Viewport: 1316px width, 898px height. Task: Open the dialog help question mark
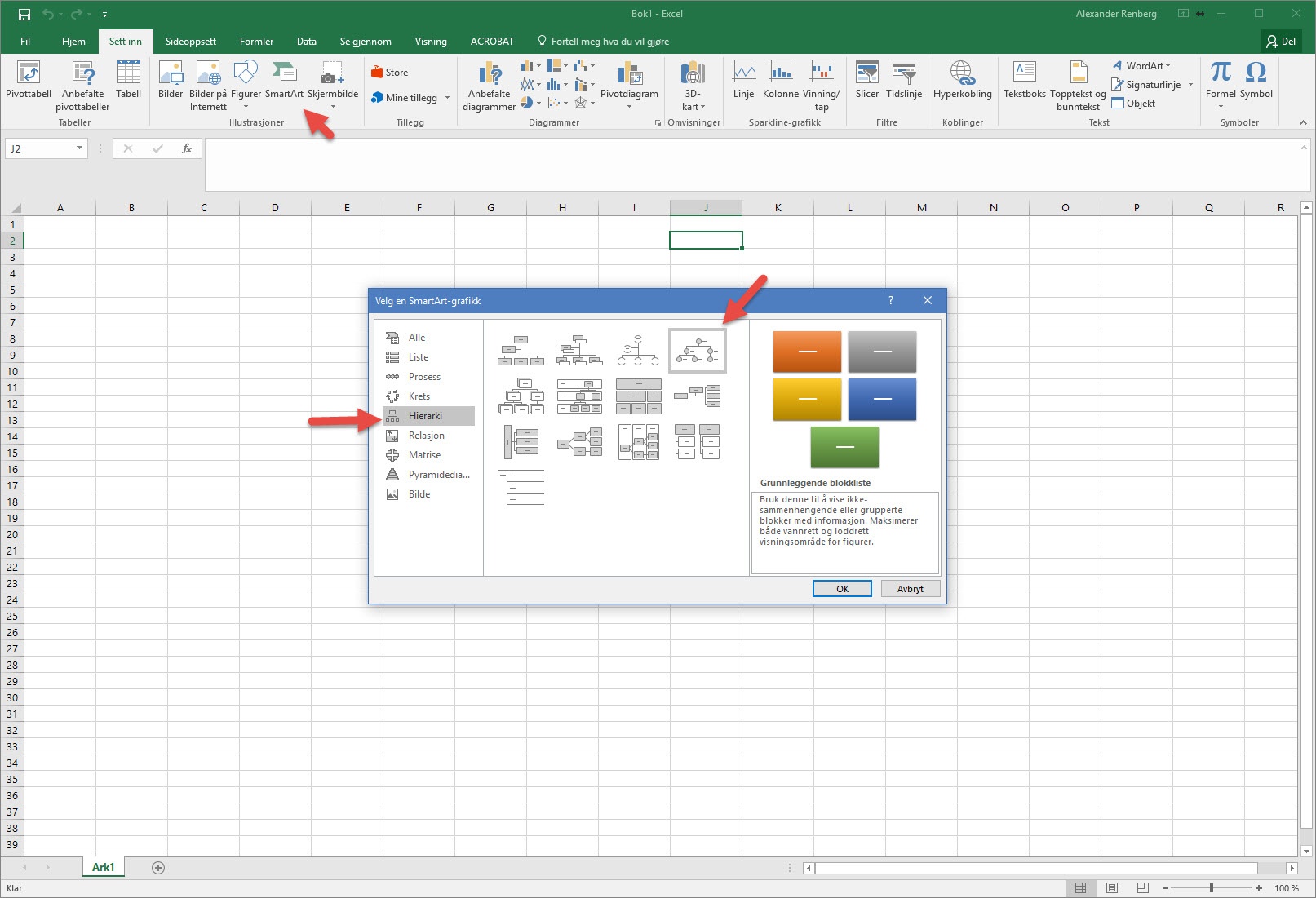pyautogui.click(x=891, y=300)
